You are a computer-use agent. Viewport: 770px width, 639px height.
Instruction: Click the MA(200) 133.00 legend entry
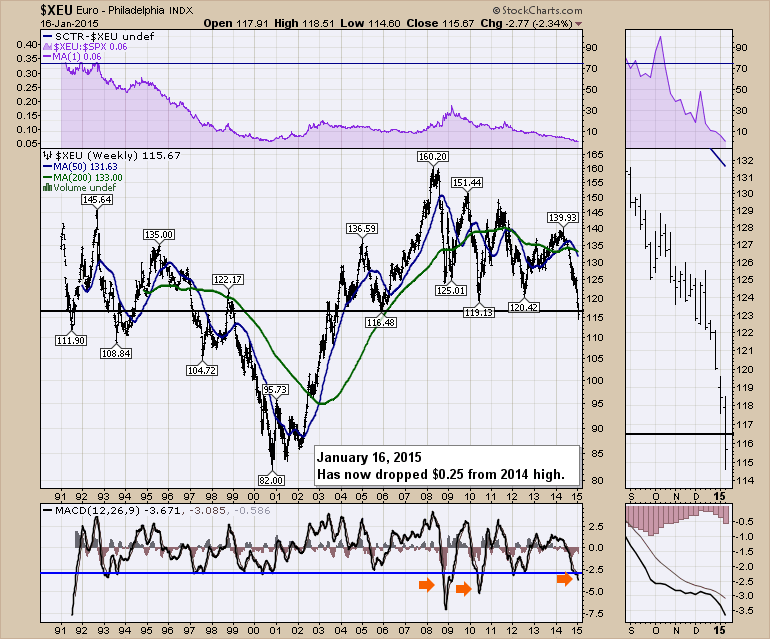(x=82, y=177)
